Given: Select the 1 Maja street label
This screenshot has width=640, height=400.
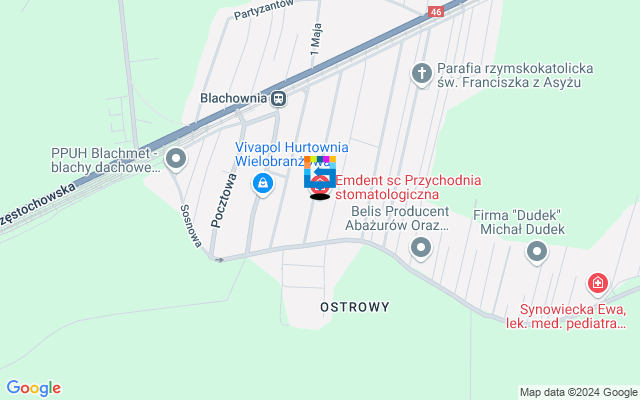Looking at the screenshot, I should click(316, 40).
